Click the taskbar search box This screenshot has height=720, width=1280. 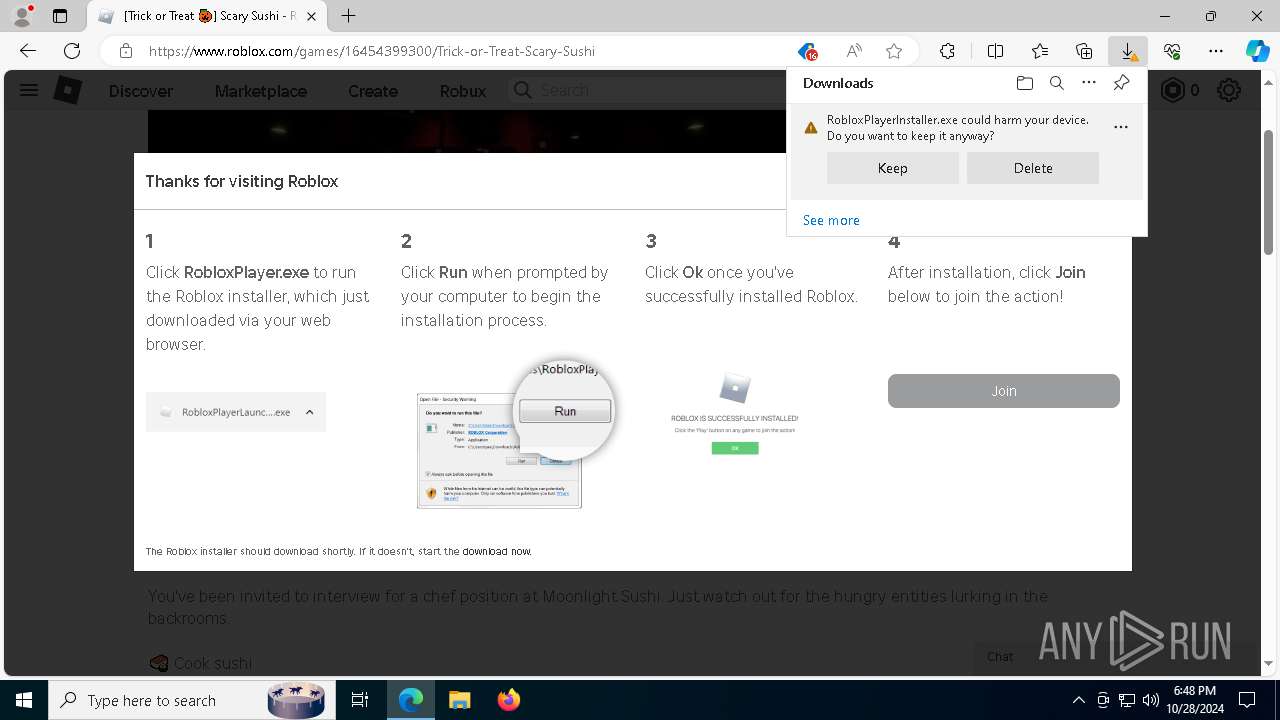point(190,700)
